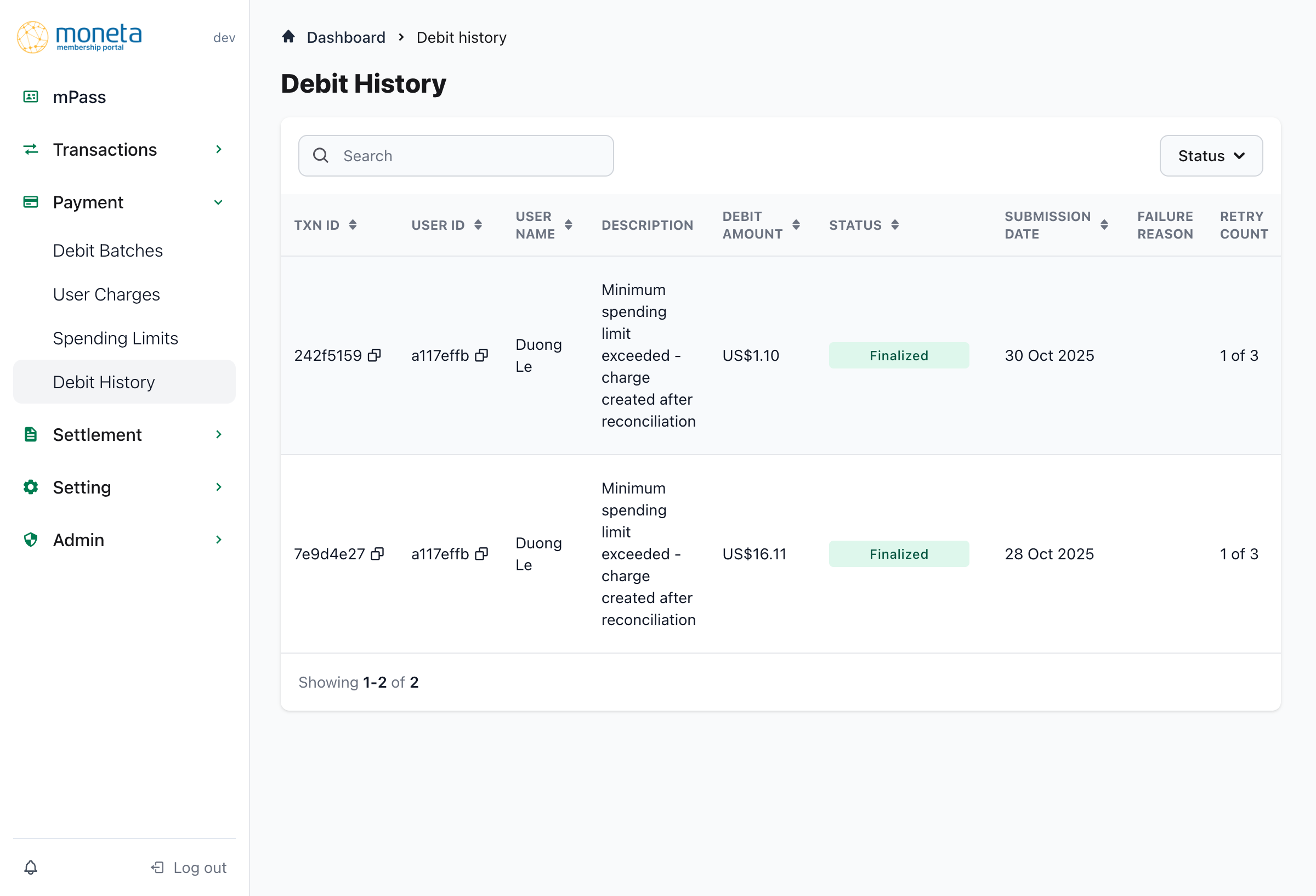The height and width of the screenshot is (896, 1316).
Task: Click the Dashboard breadcrumb link
Action: (345, 37)
